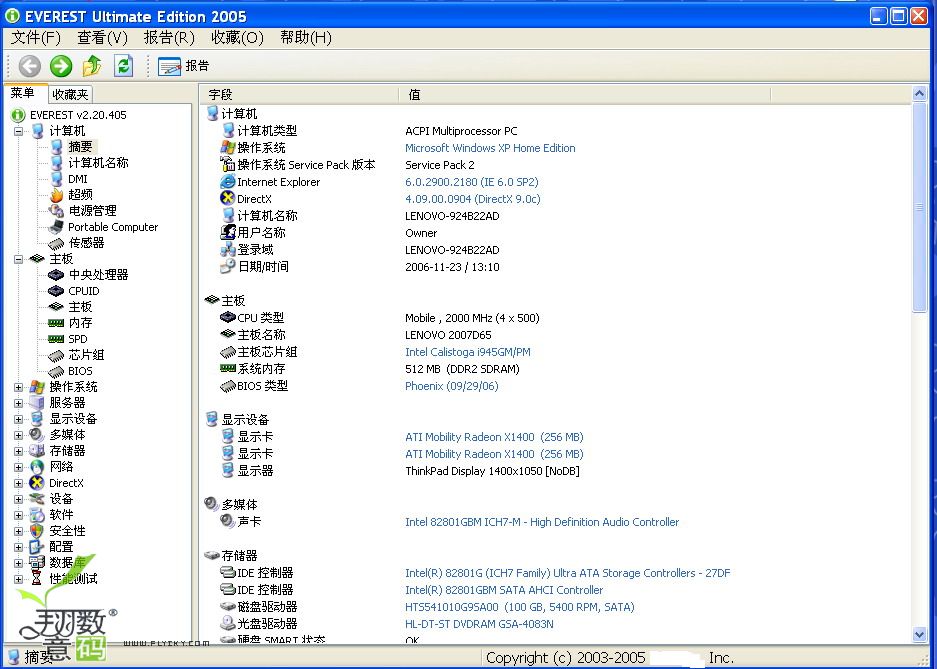Switch to the 收藏夹 tab

click(x=70, y=94)
